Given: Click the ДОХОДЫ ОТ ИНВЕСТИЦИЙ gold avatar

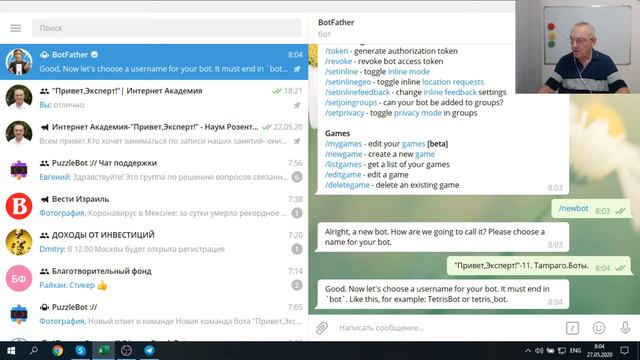Looking at the screenshot, I should pos(19,242).
